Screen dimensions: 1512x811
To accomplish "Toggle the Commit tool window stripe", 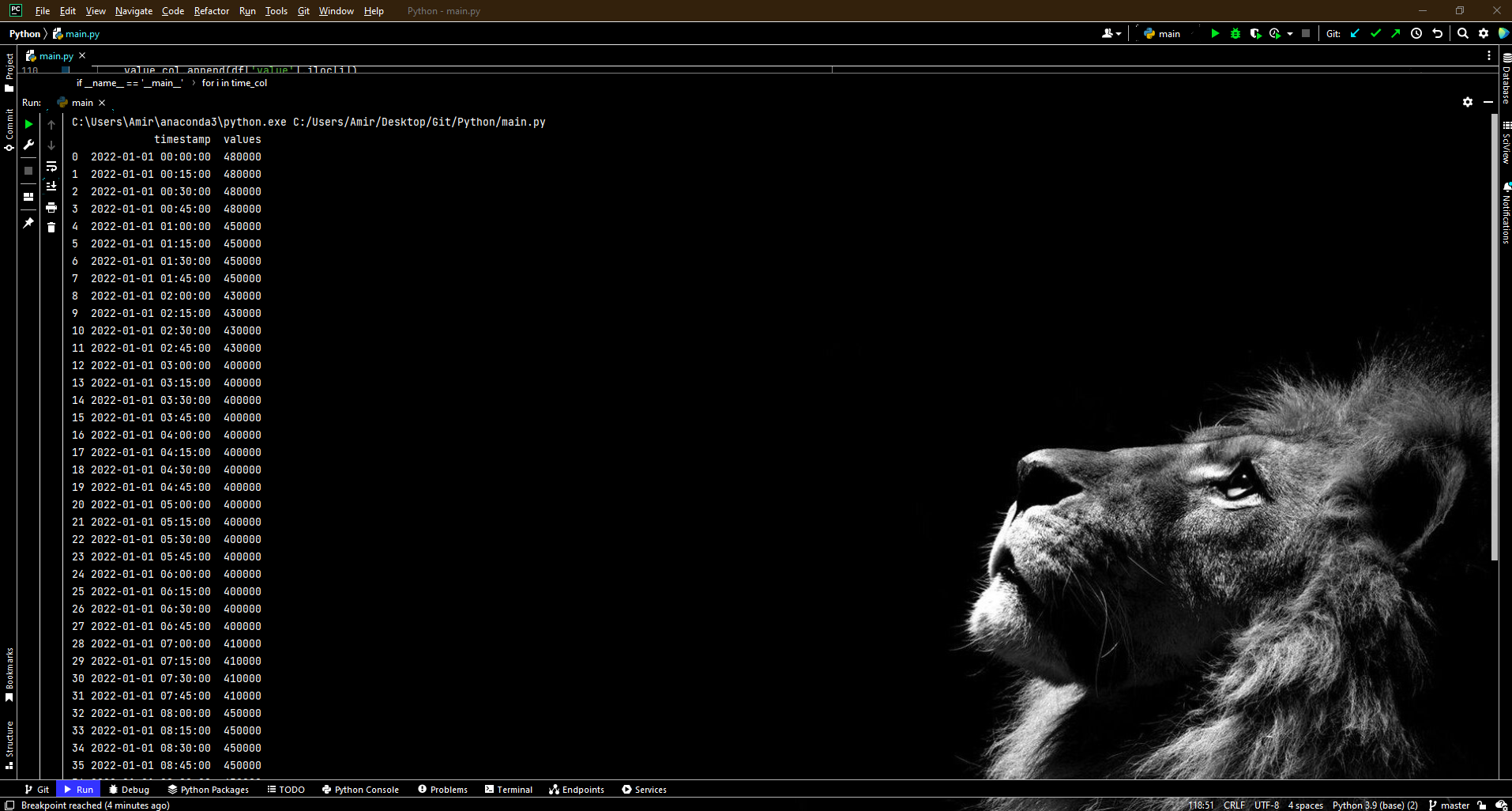I will coord(9,130).
